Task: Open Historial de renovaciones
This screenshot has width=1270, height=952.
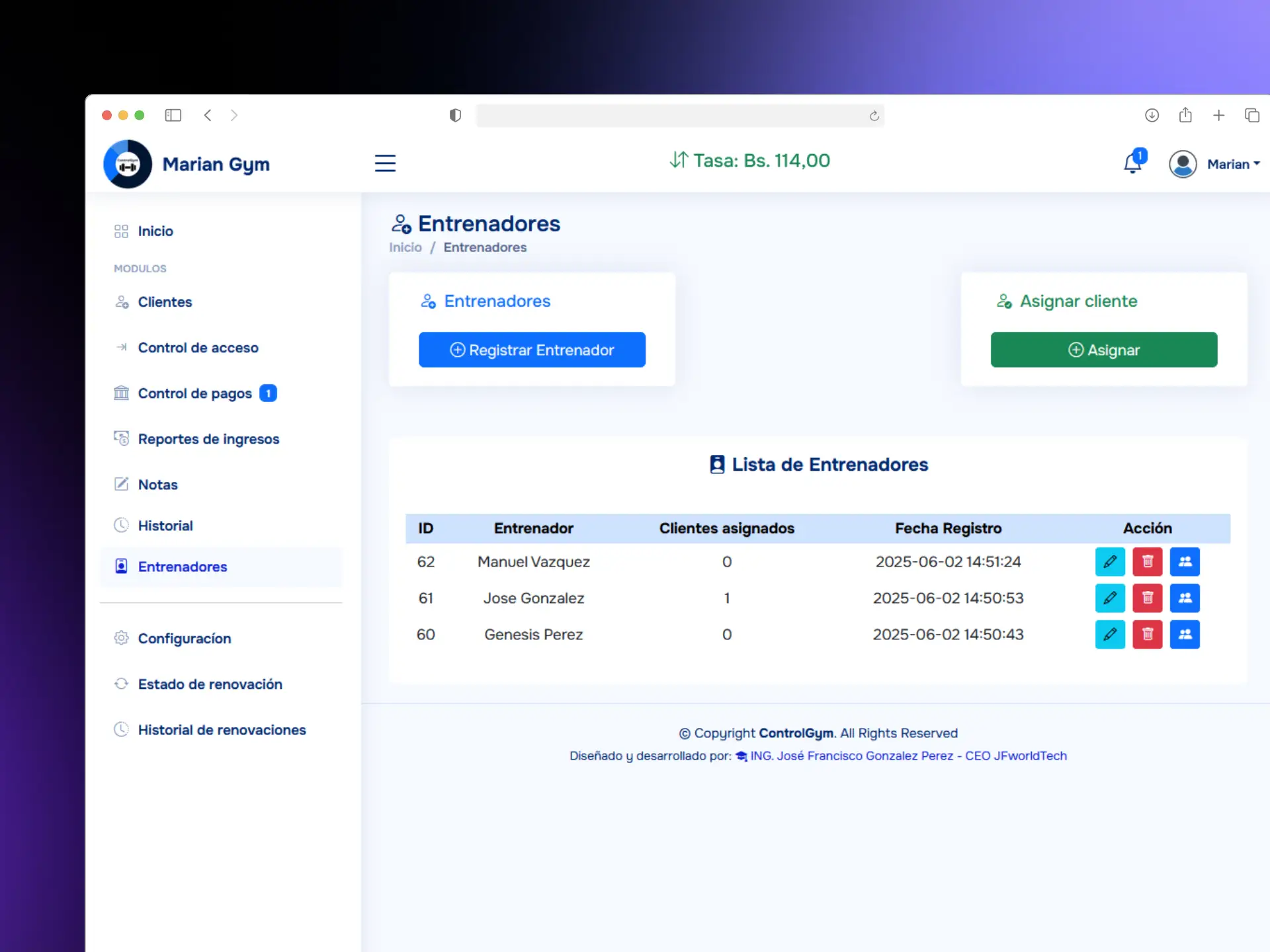Action: 221,730
